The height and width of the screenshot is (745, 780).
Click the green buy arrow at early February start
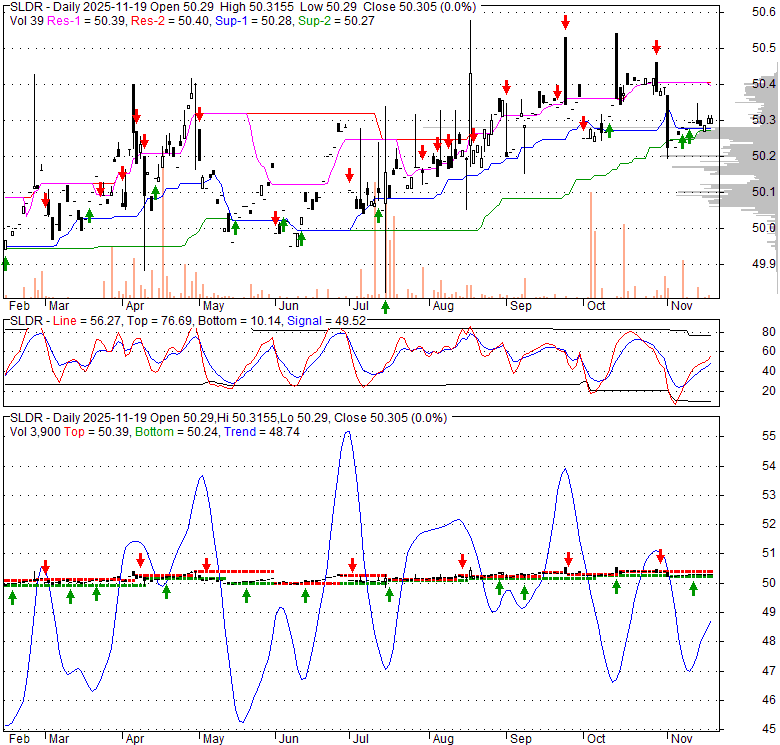click(5, 262)
